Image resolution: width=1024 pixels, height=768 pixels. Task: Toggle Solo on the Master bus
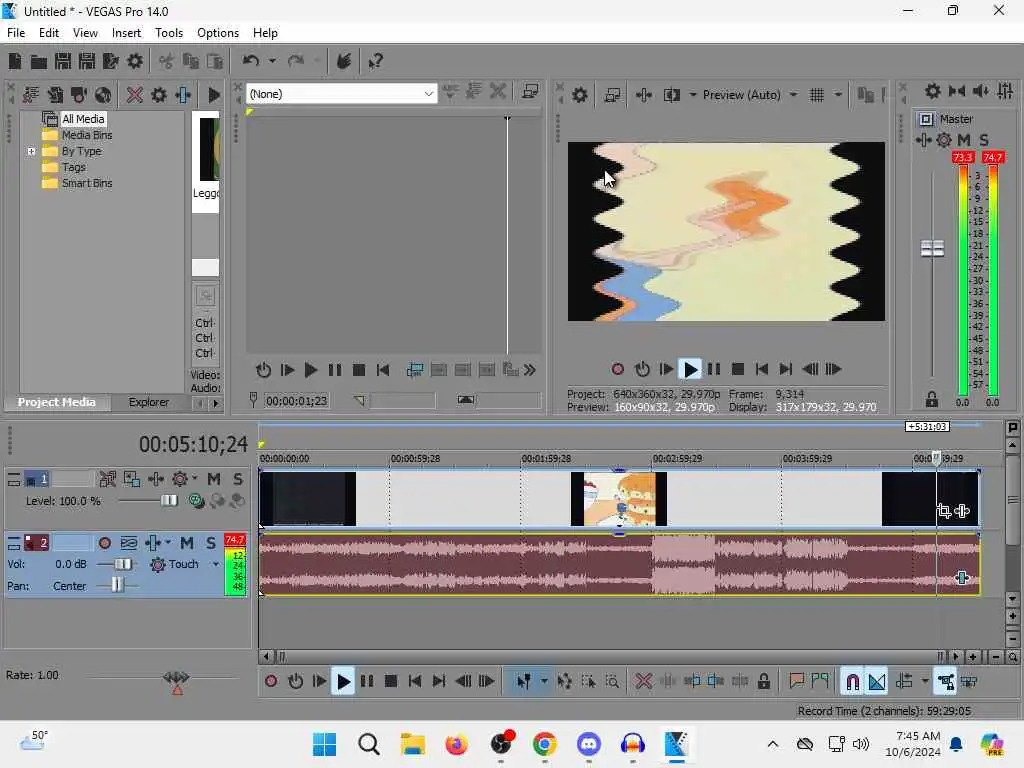click(984, 140)
